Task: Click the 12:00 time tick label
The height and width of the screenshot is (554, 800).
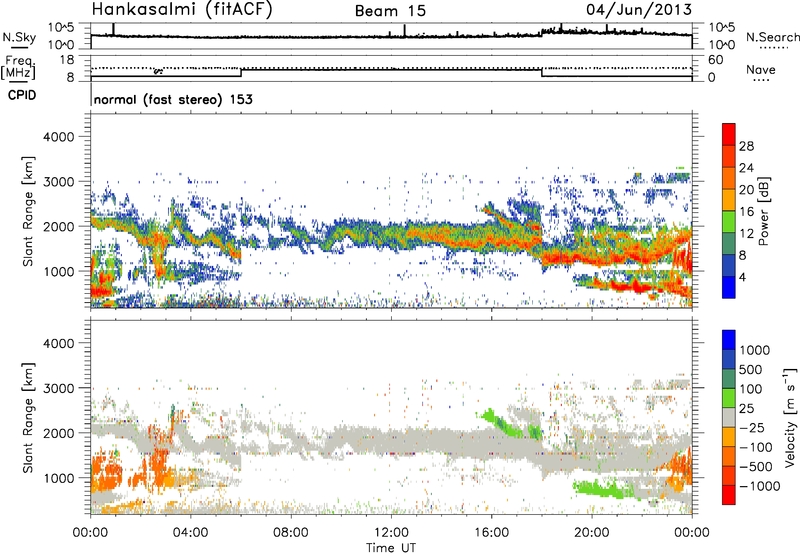Action: pos(391,533)
